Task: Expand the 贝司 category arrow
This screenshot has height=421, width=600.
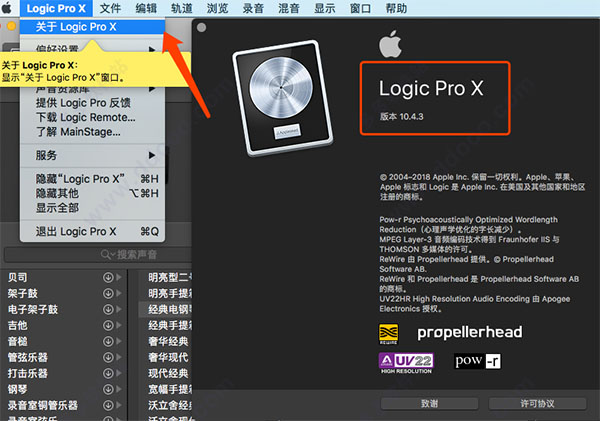Action: click(119, 277)
